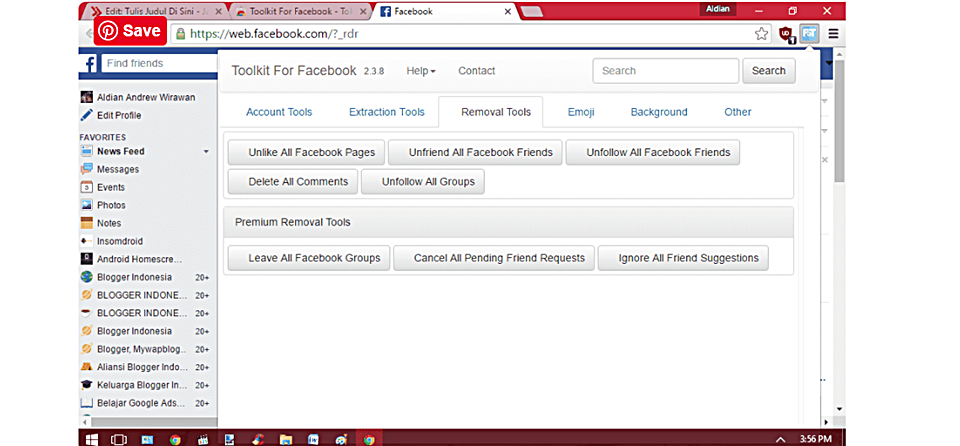
Task: Focus the toolkit Search input field
Action: (666, 70)
